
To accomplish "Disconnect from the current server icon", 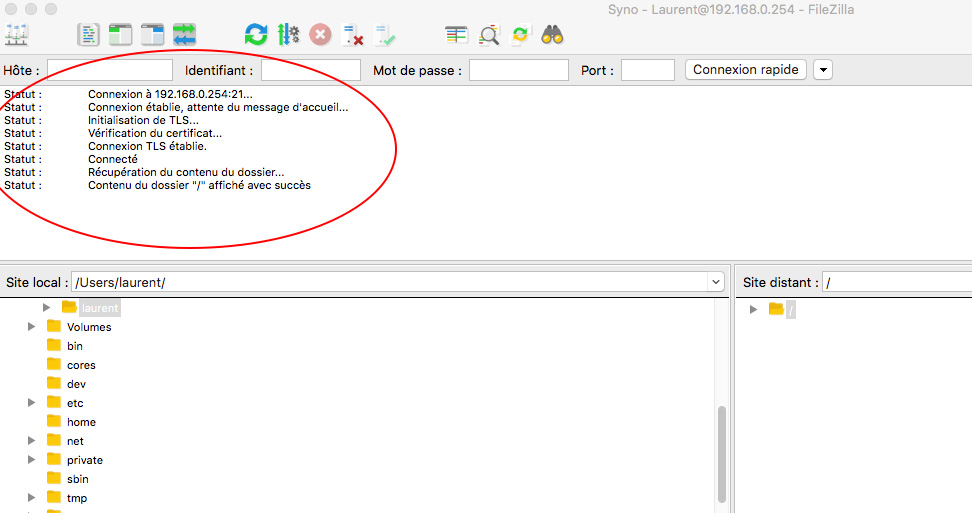I will pos(353,35).
